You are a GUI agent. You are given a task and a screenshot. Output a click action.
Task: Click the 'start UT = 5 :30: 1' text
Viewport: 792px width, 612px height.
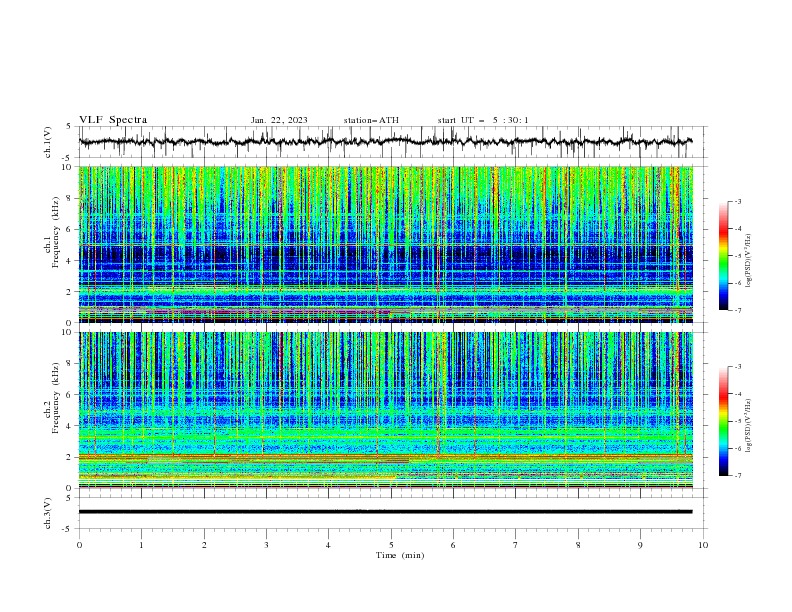(483, 120)
